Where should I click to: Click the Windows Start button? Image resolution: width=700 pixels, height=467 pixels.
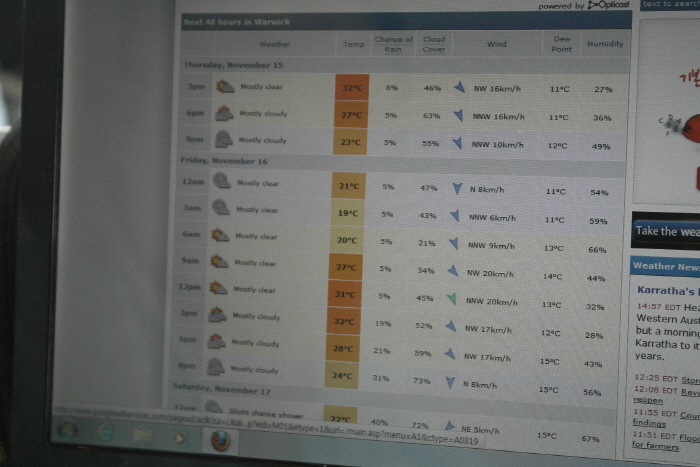(67, 431)
